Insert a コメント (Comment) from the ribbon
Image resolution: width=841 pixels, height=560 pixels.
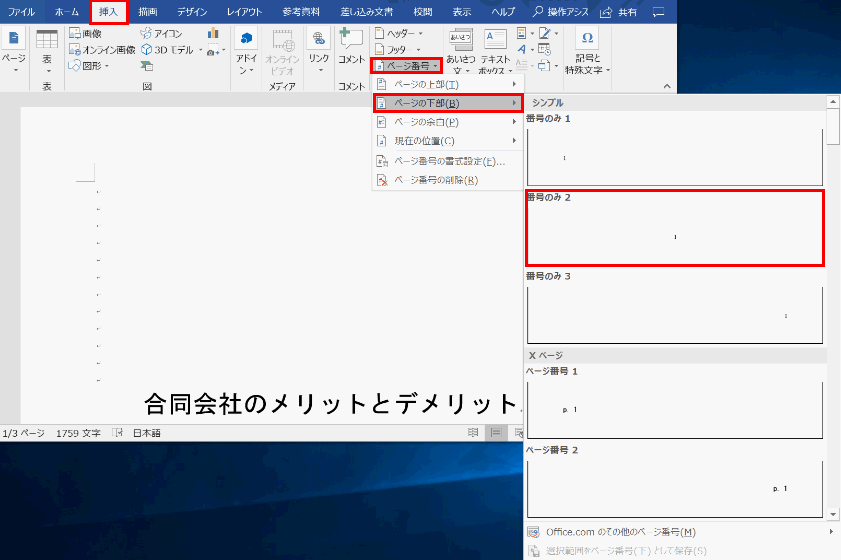[x=351, y=47]
